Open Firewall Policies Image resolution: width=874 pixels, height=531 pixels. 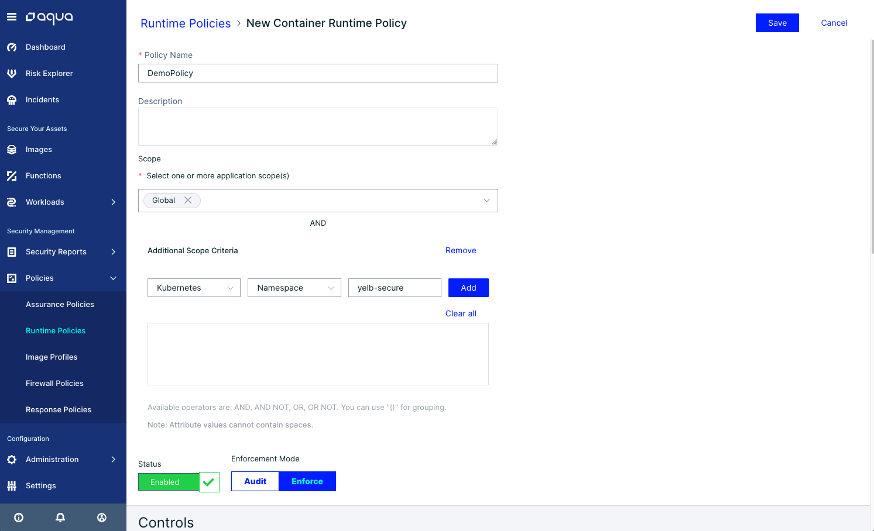tap(54, 383)
